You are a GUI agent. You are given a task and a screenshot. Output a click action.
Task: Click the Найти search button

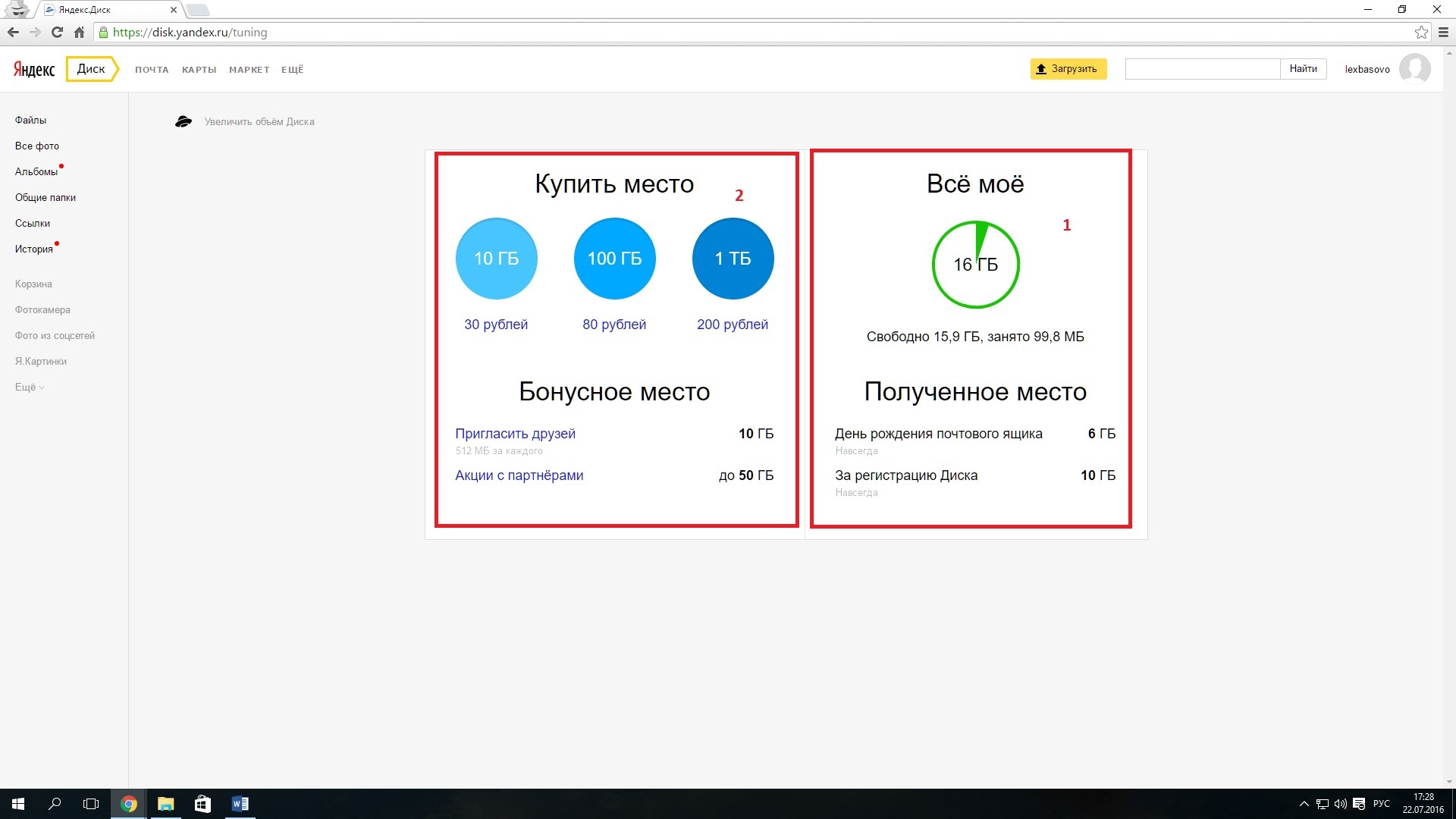(1303, 69)
